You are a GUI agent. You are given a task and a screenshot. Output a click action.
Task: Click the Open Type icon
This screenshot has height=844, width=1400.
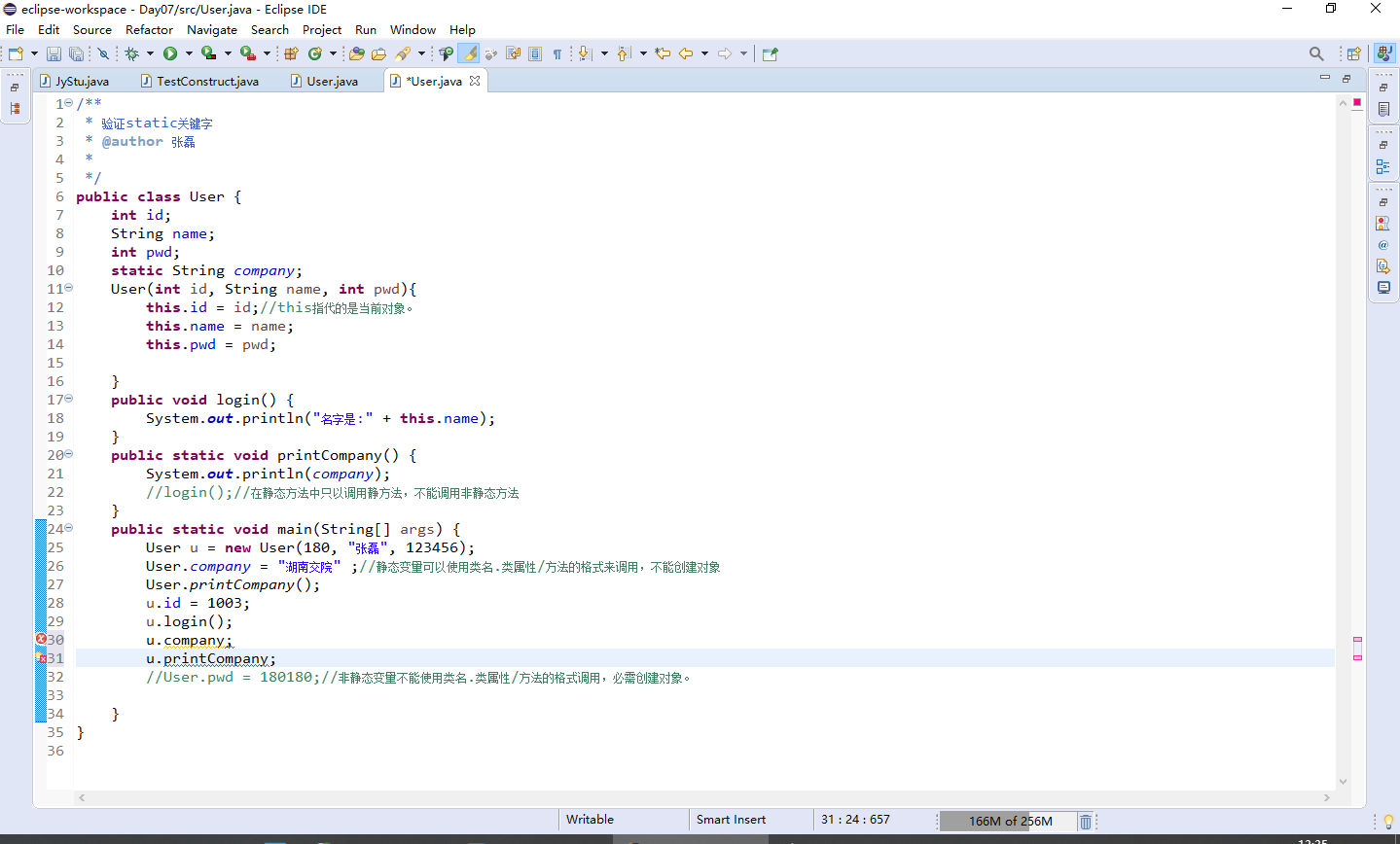point(356,53)
